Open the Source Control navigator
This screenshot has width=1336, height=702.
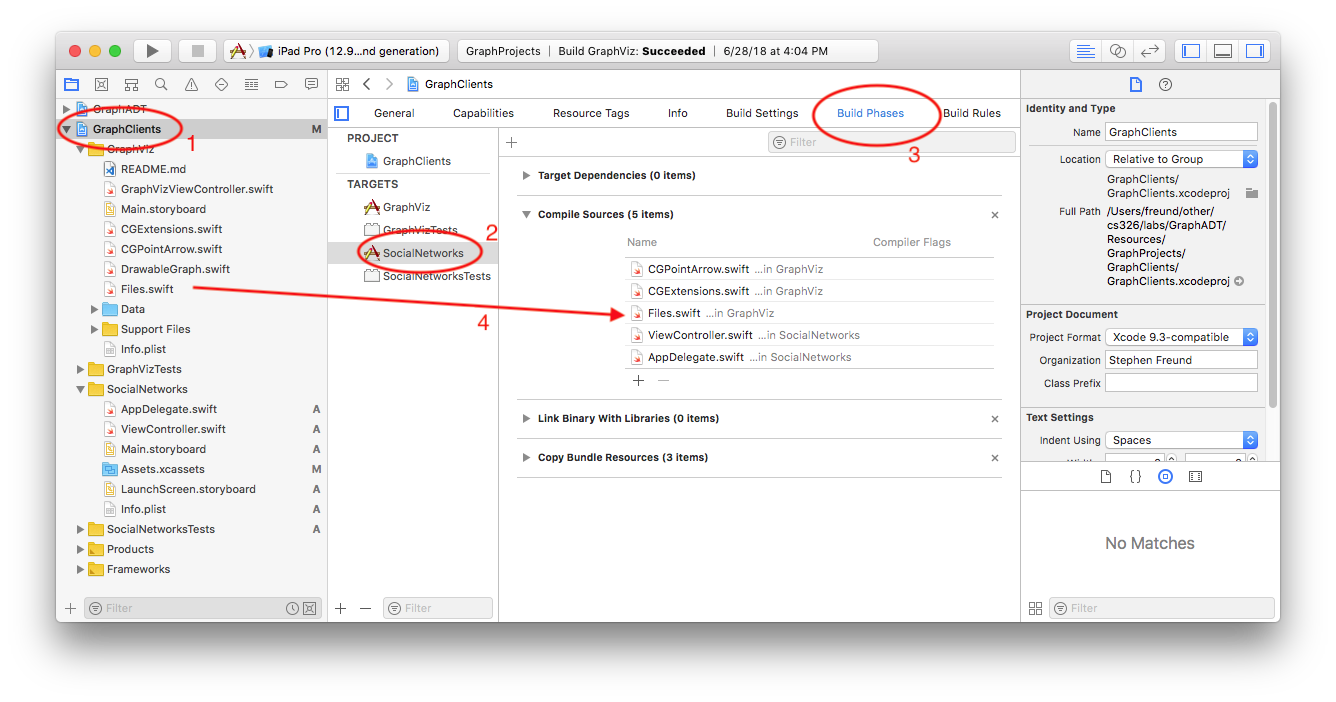click(101, 84)
